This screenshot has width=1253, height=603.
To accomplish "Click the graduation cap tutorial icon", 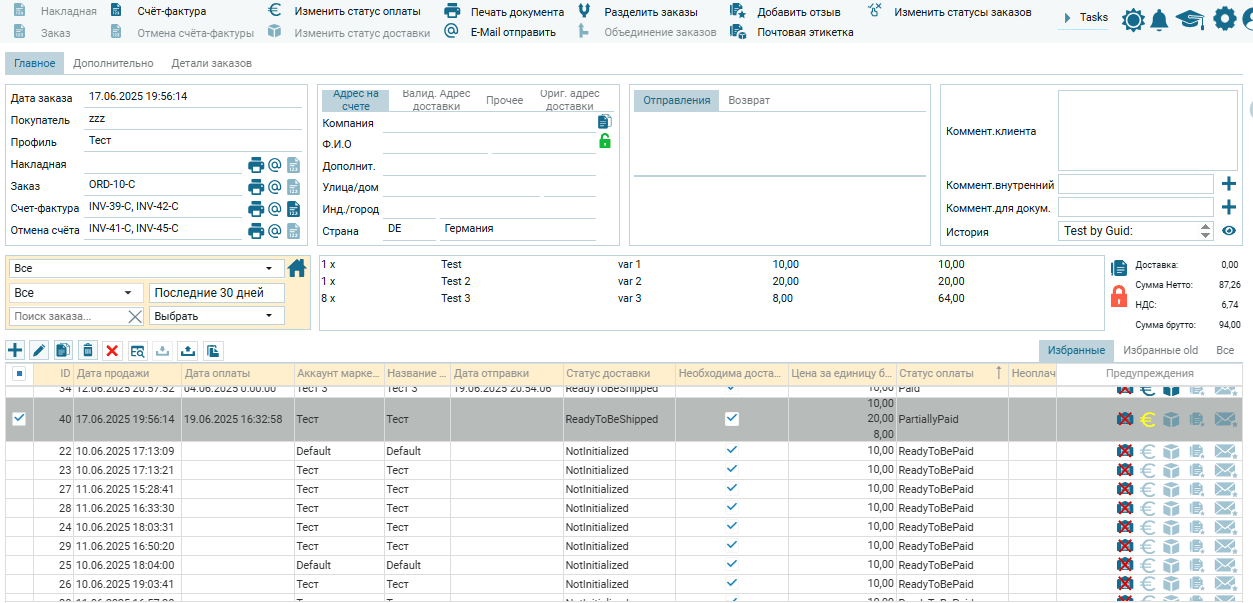I will tap(1189, 20).
